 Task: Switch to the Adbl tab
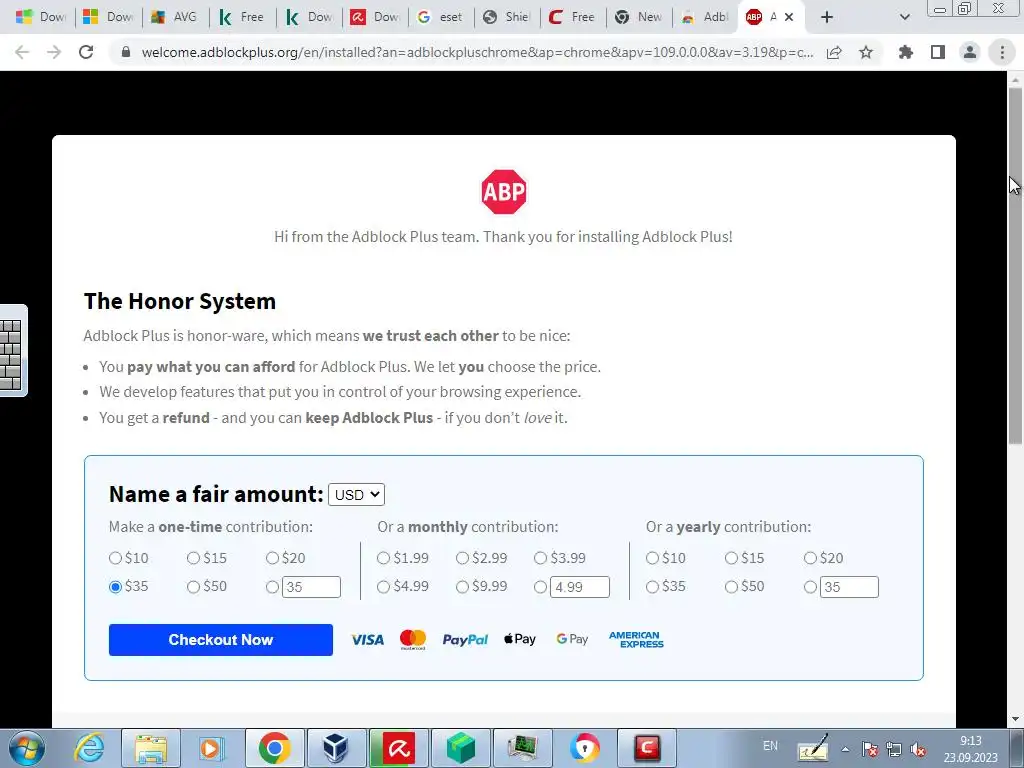click(x=705, y=17)
